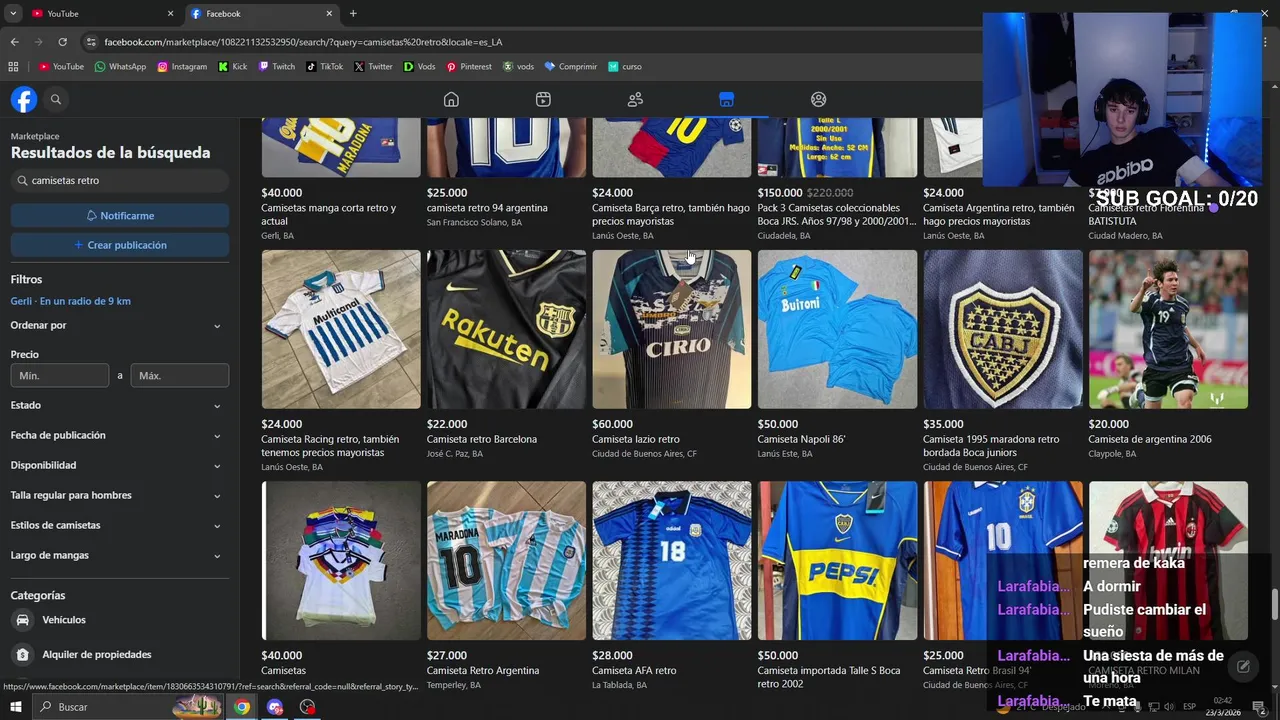Click the Vehículos category icon
This screenshot has height=720, width=1280.
(22, 620)
